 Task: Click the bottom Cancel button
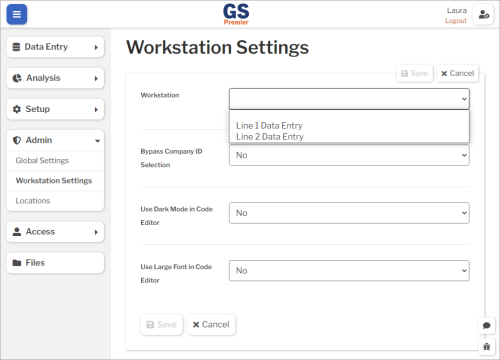pyautogui.click(x=211, y=325)
